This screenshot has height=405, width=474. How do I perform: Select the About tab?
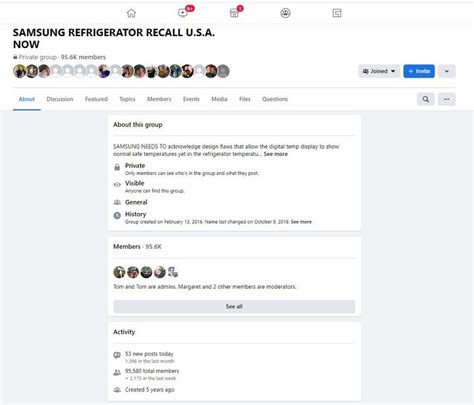pos(27,99)
